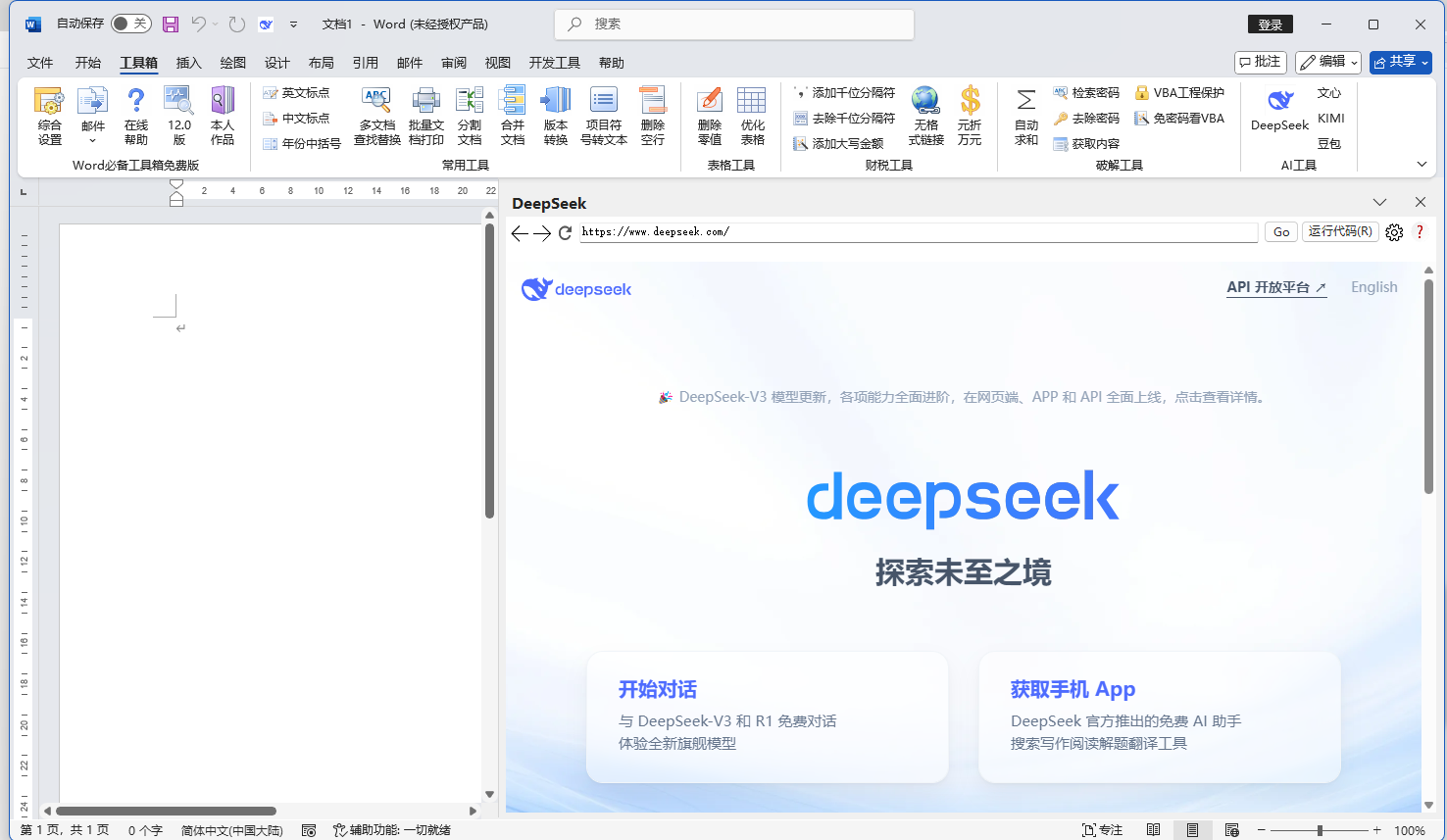Open the 多文档查找替换 tool

[376, 116]
